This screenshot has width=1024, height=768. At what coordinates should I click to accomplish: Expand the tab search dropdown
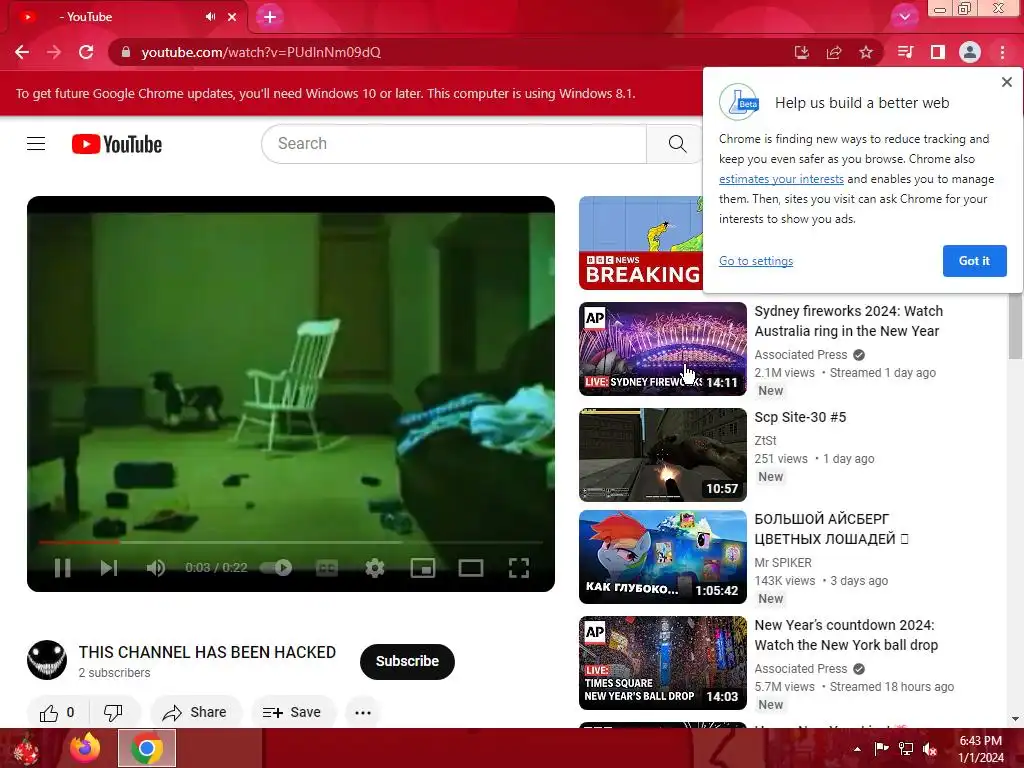coord(904,17)
